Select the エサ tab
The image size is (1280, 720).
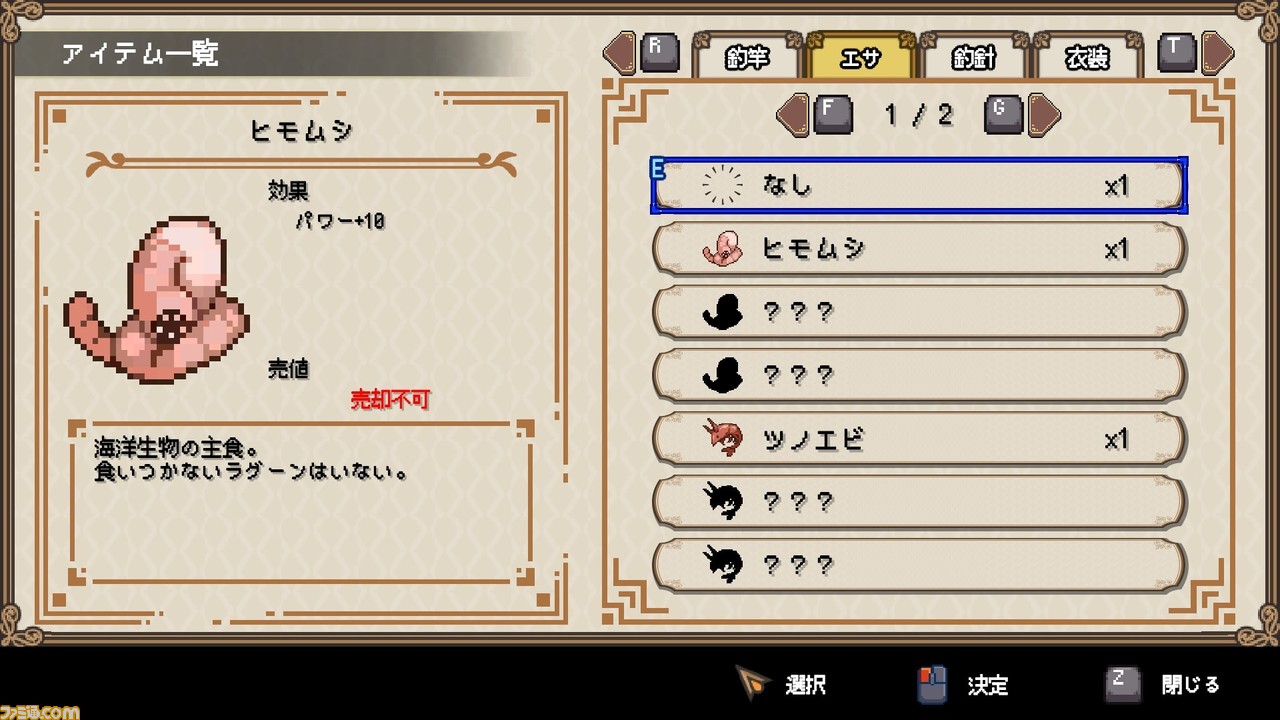861,56
